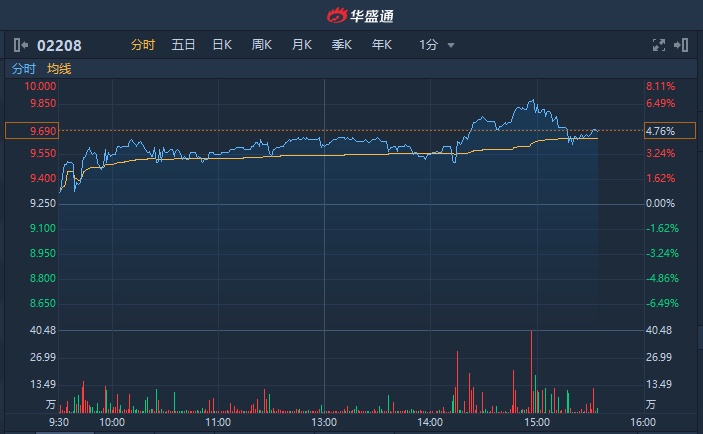
Task: Open the 周K weekly chart tab
Action: 262,44
